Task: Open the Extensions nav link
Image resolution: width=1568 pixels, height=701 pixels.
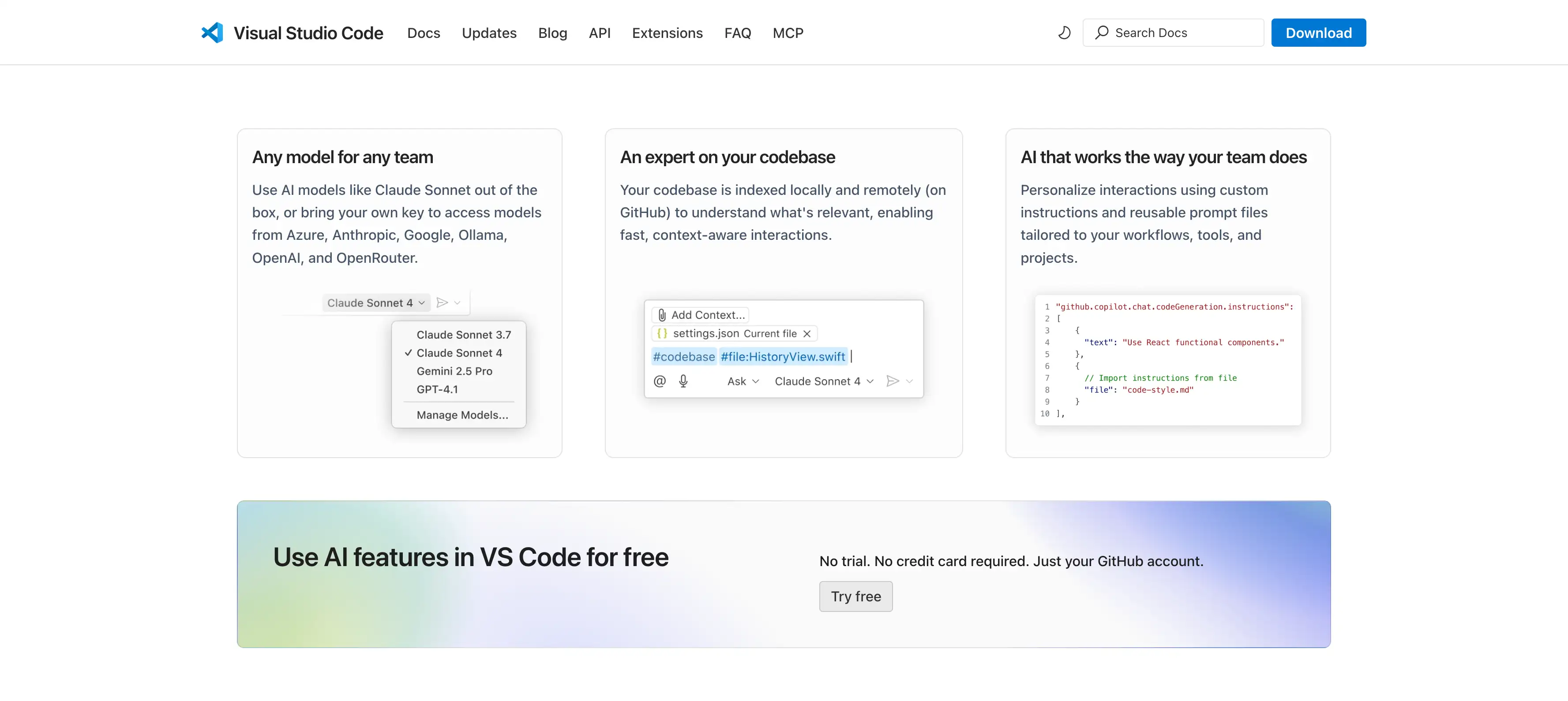Action: point(667,33)
